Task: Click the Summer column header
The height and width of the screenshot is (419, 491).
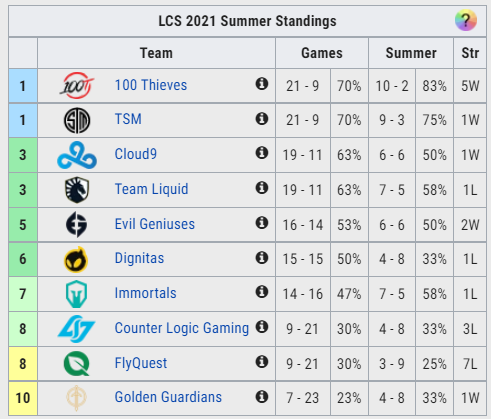Action: pos(411,53)
